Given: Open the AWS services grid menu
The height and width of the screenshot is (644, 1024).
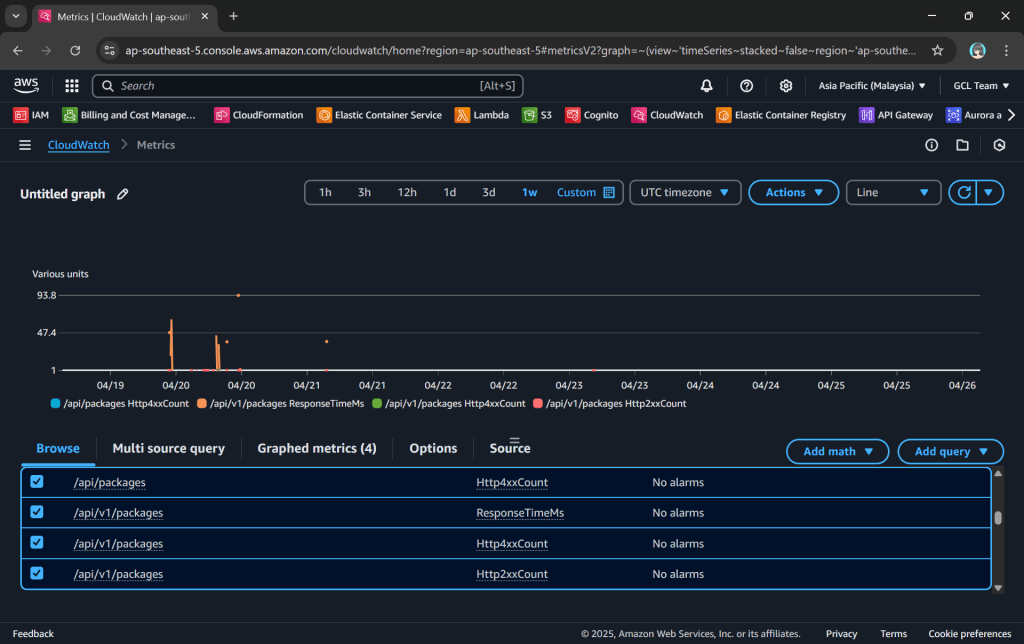Looking at the screenshot, I should click(x=72, y=86).
